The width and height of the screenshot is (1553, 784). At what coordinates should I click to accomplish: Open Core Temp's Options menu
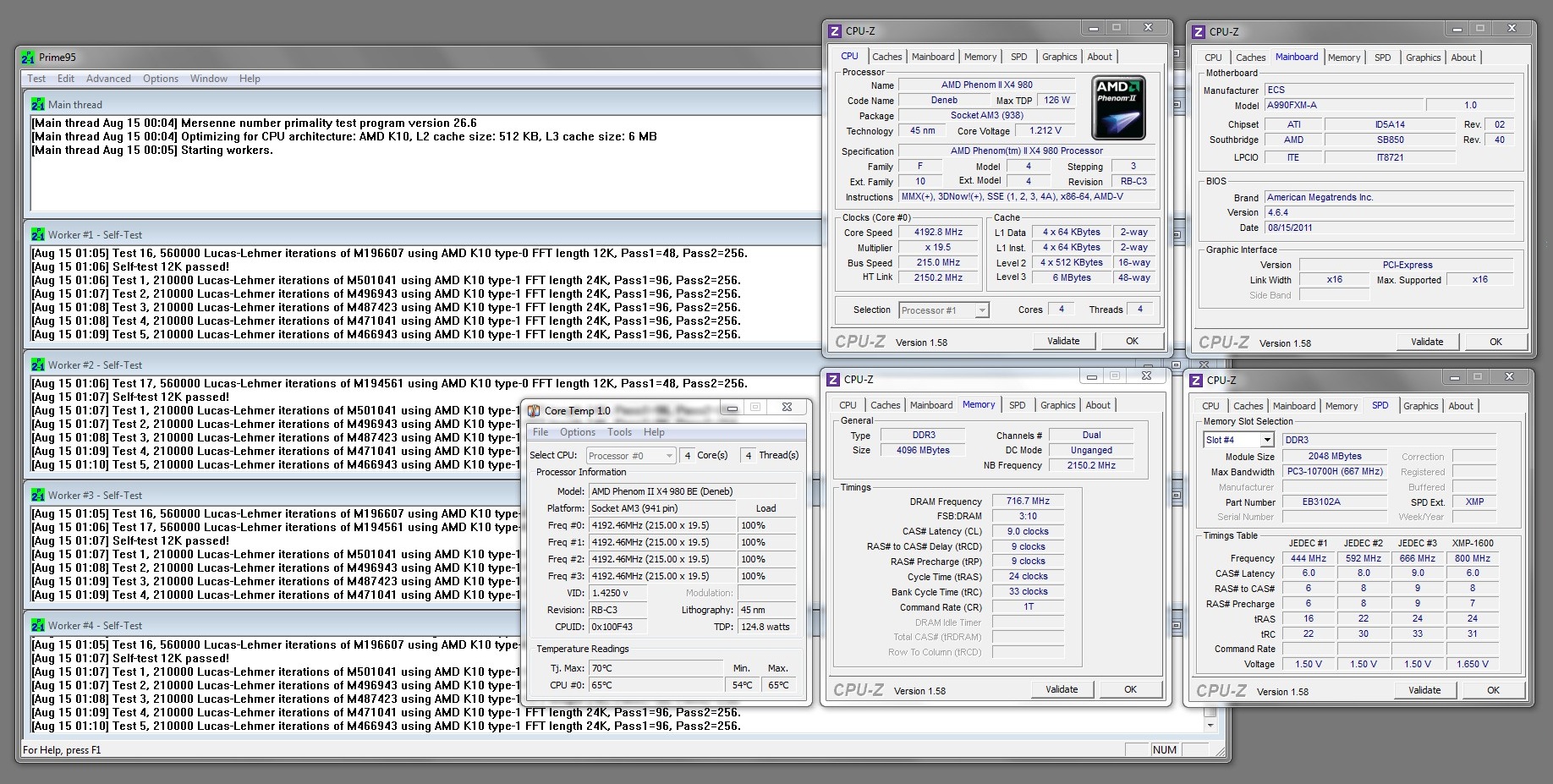(578, 432)
